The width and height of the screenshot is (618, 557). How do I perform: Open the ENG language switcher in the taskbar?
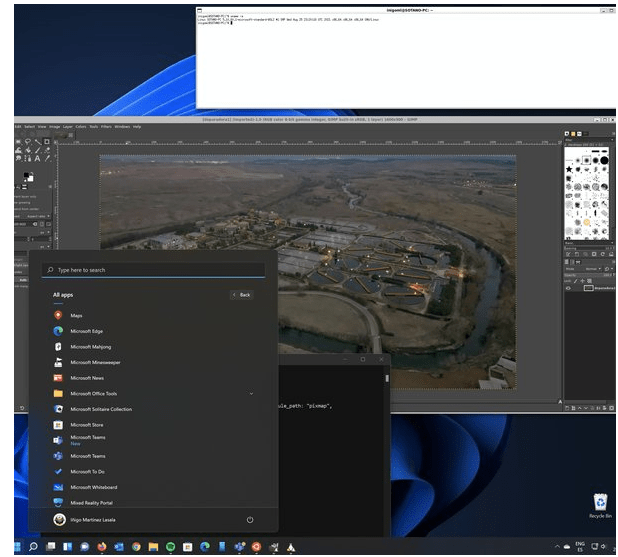point(580,547)
